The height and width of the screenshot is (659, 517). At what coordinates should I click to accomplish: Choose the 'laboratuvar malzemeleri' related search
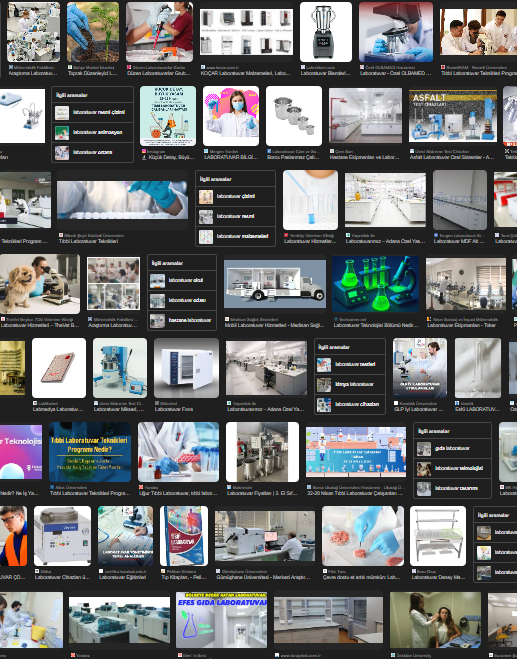click(235, 236)
